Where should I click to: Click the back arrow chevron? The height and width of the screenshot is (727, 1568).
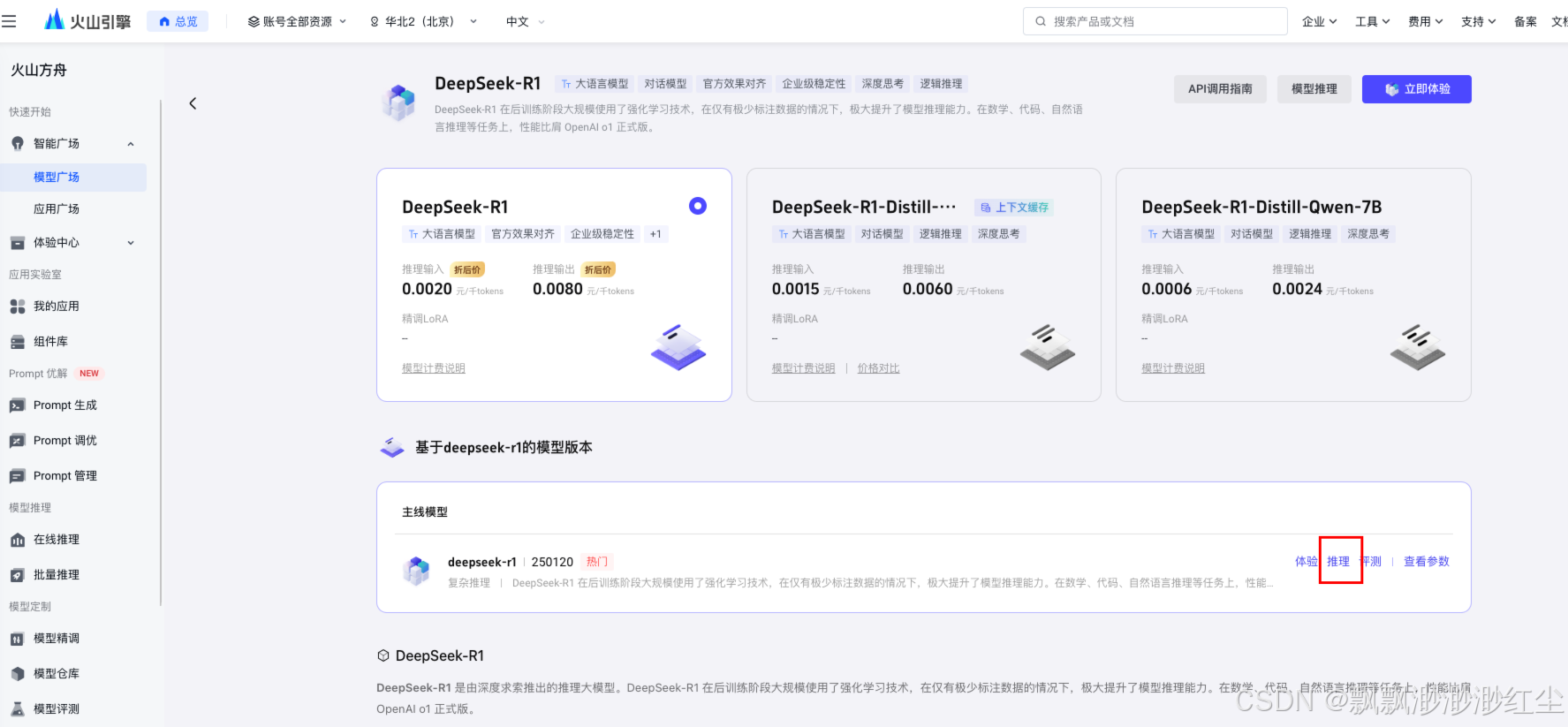[193, 103]
